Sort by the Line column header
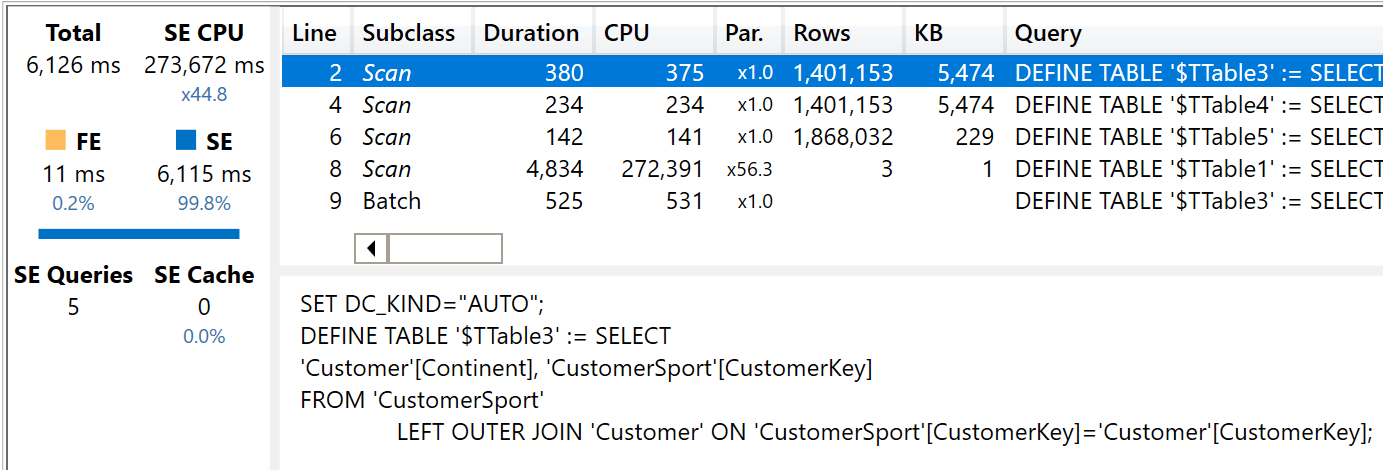 317,33
